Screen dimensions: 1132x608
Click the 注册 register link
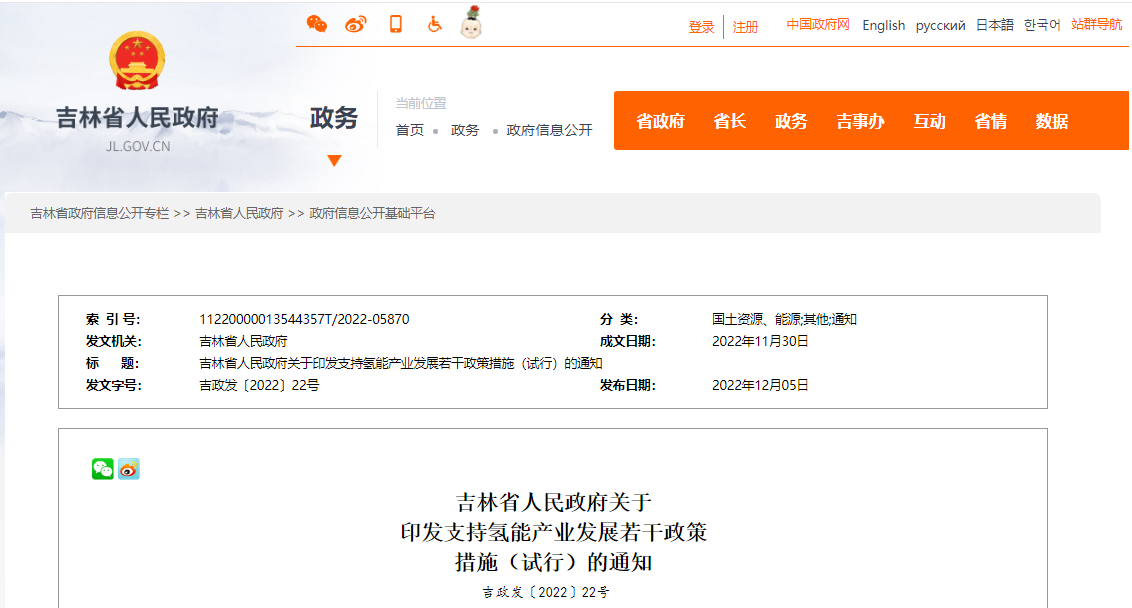745,27
